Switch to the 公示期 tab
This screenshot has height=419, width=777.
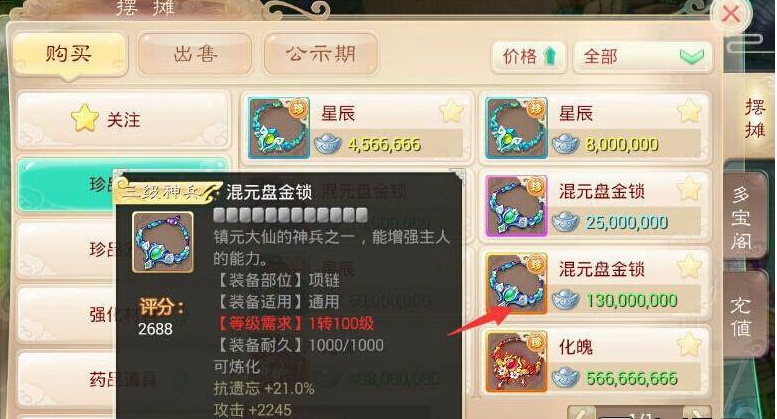point(321,54)
